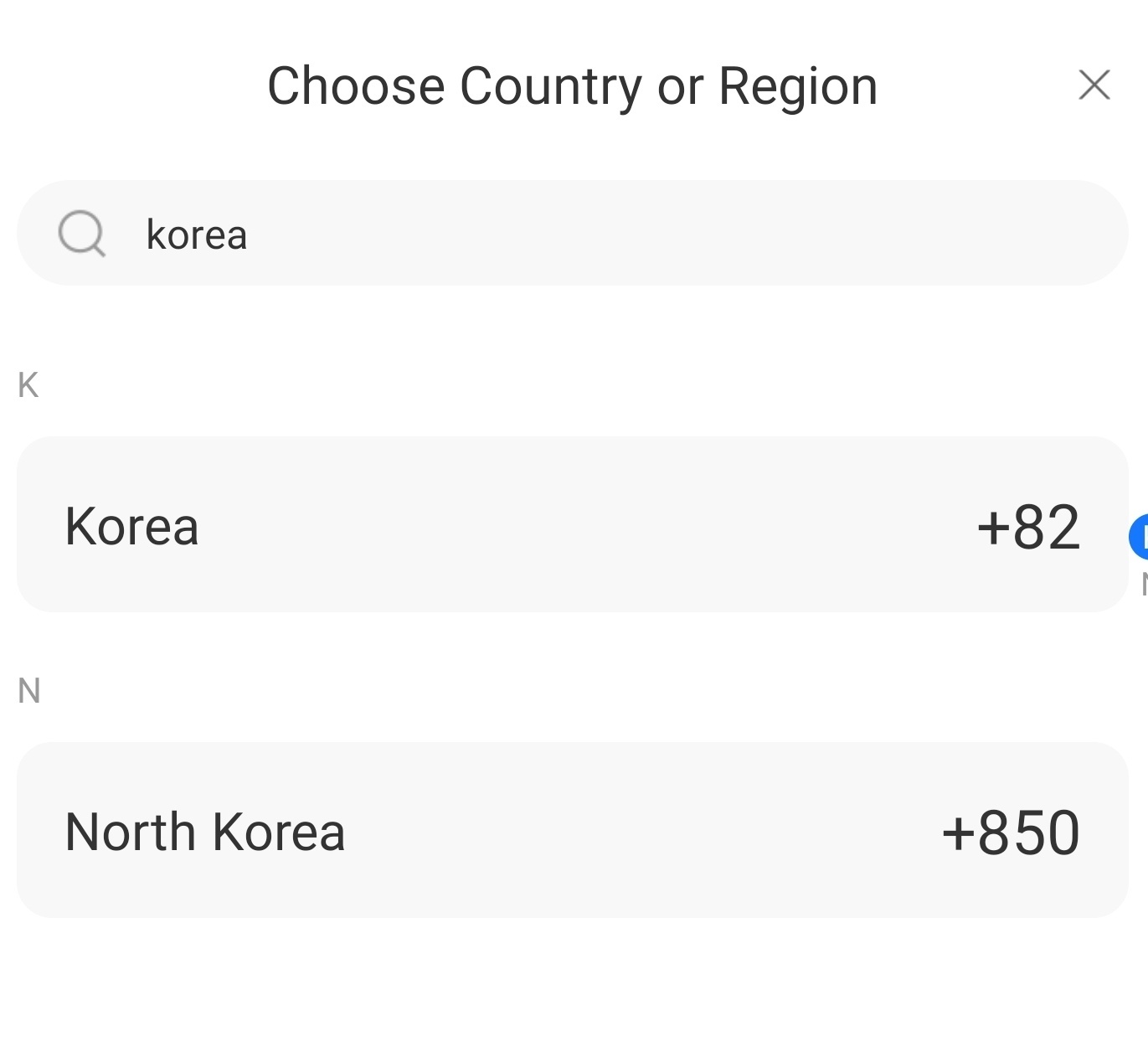Click the N section header
Screen dimensions: 1148x1062
pyautogui.click(x=28, y=689)
